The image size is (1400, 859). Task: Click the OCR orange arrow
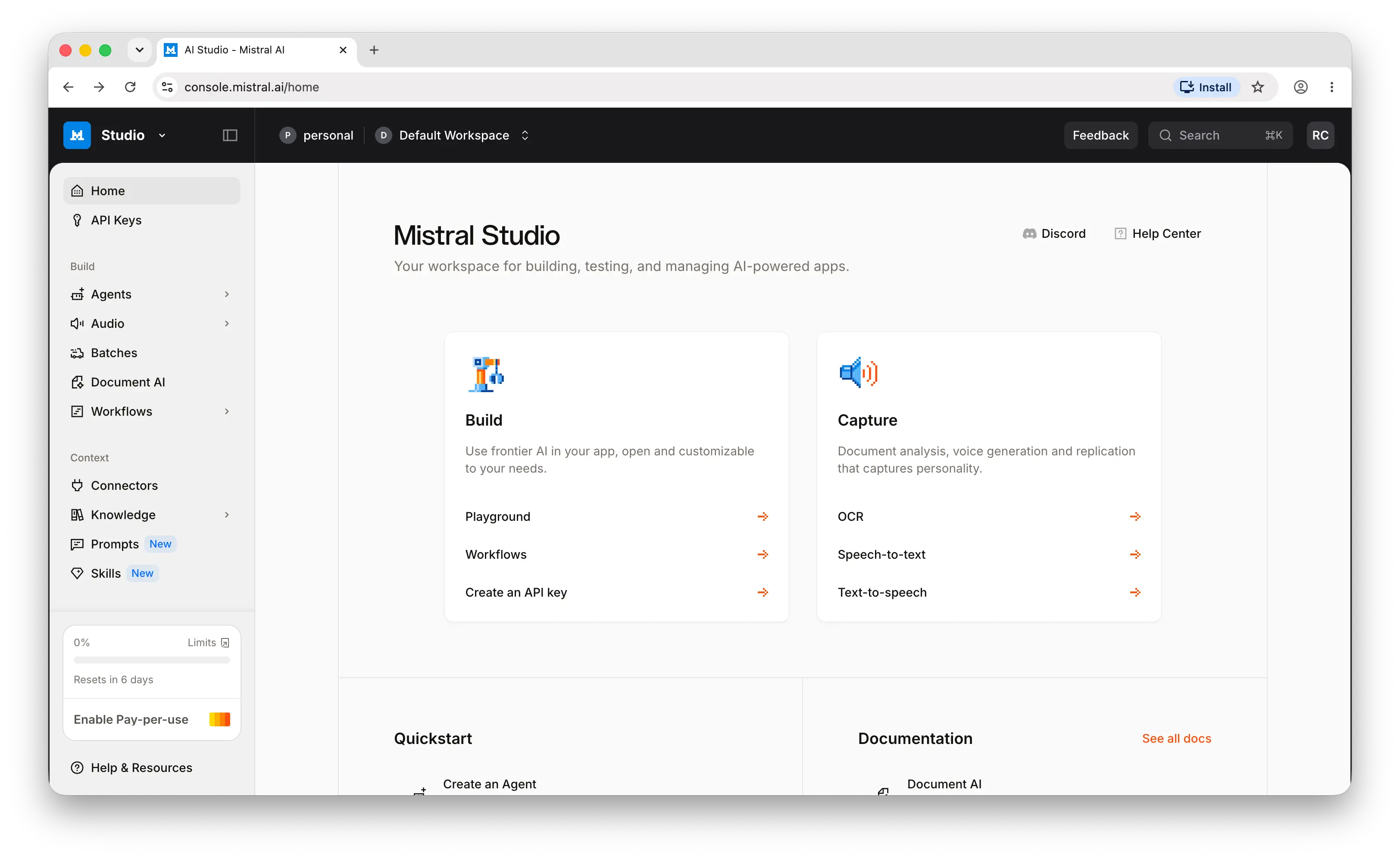(x=1135, y=517)
